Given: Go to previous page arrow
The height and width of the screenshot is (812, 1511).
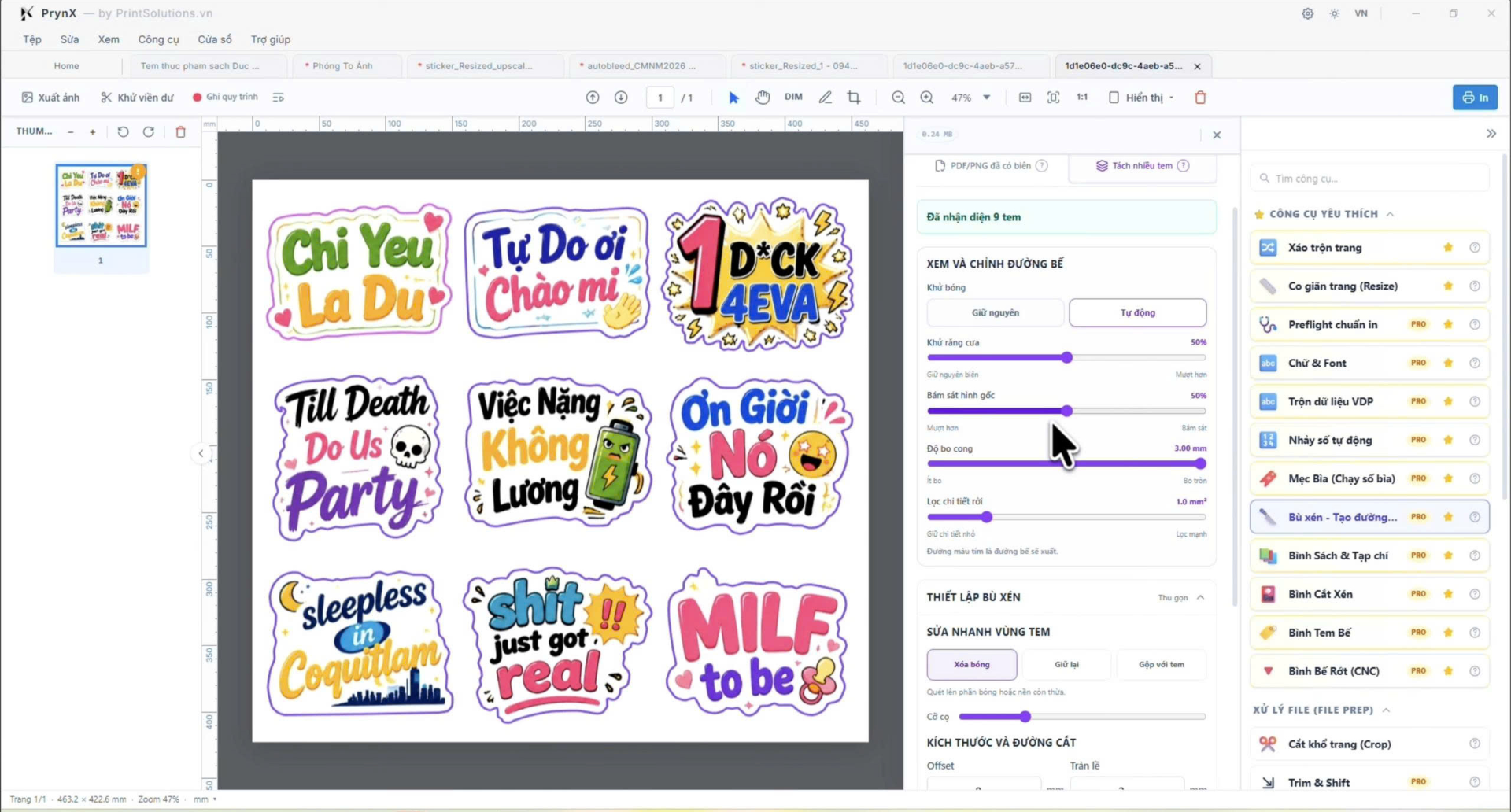Looking at the screenshot, I should (593, 98).
